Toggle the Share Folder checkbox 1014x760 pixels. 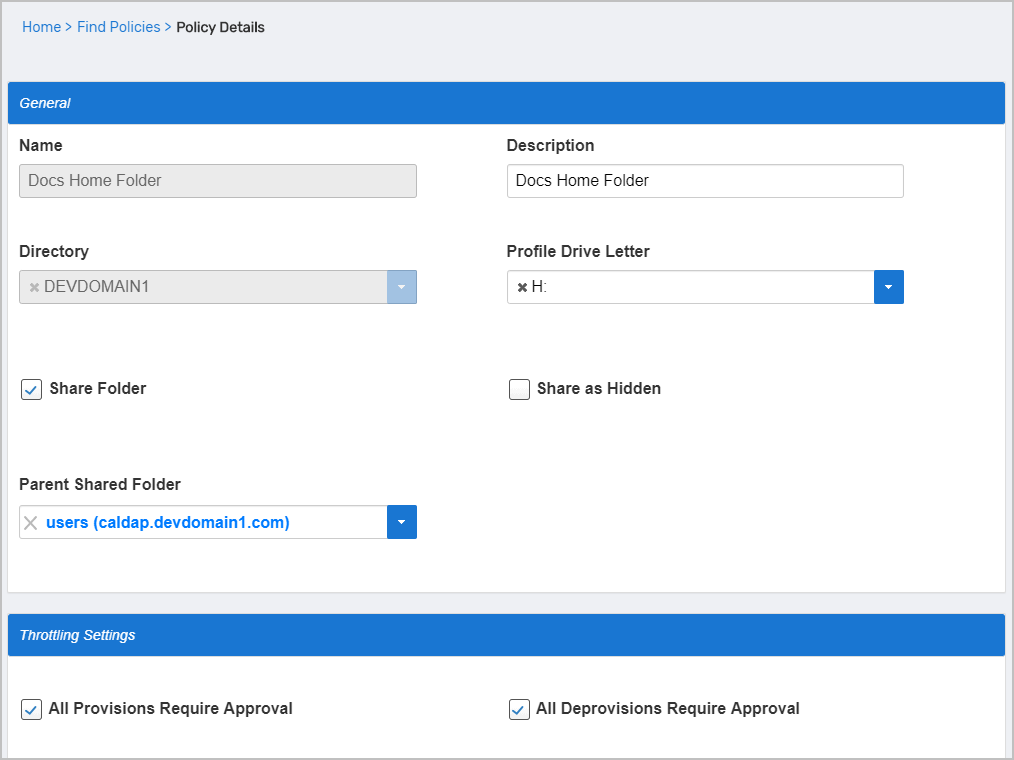click(31, 389)
